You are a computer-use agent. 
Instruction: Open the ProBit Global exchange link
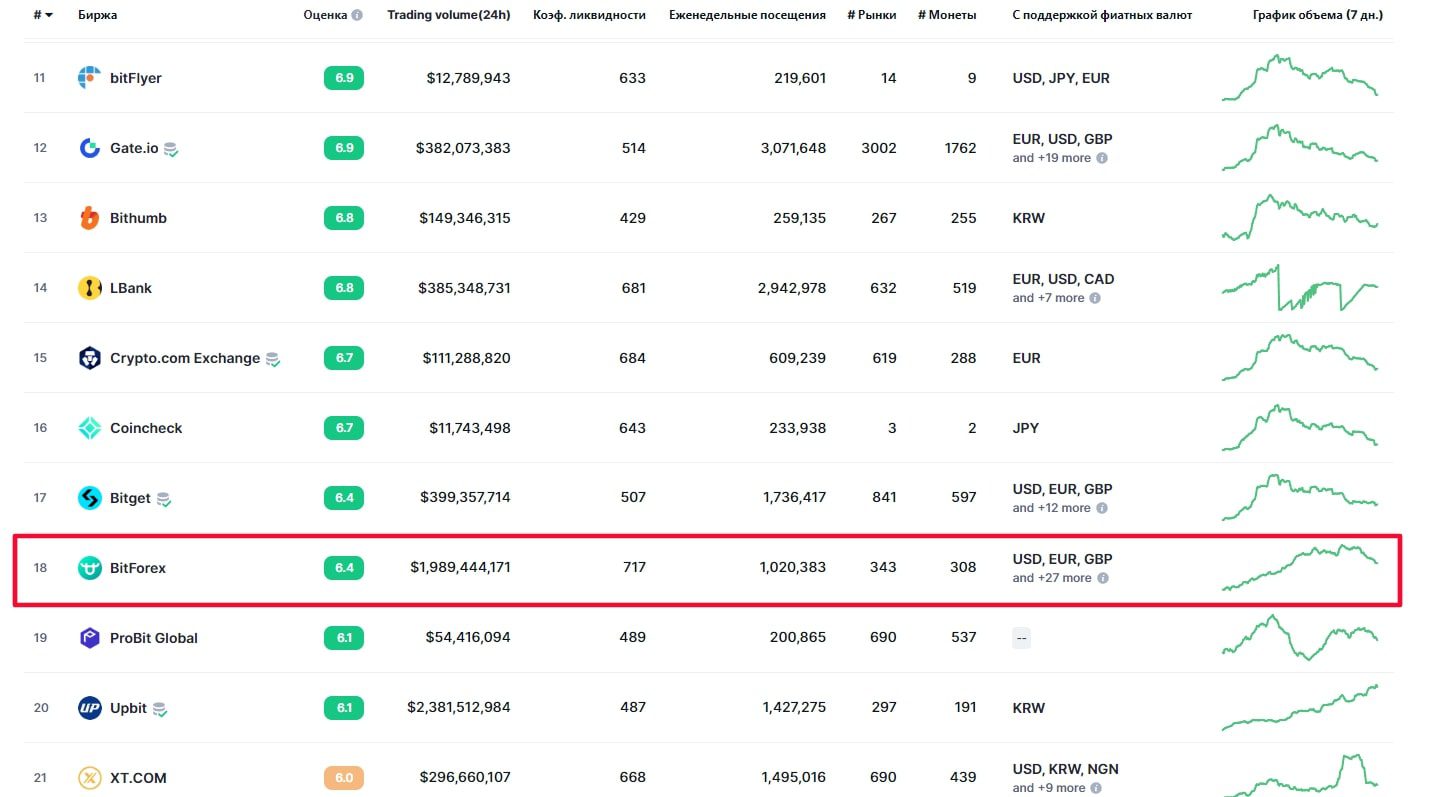pos(153,638)
